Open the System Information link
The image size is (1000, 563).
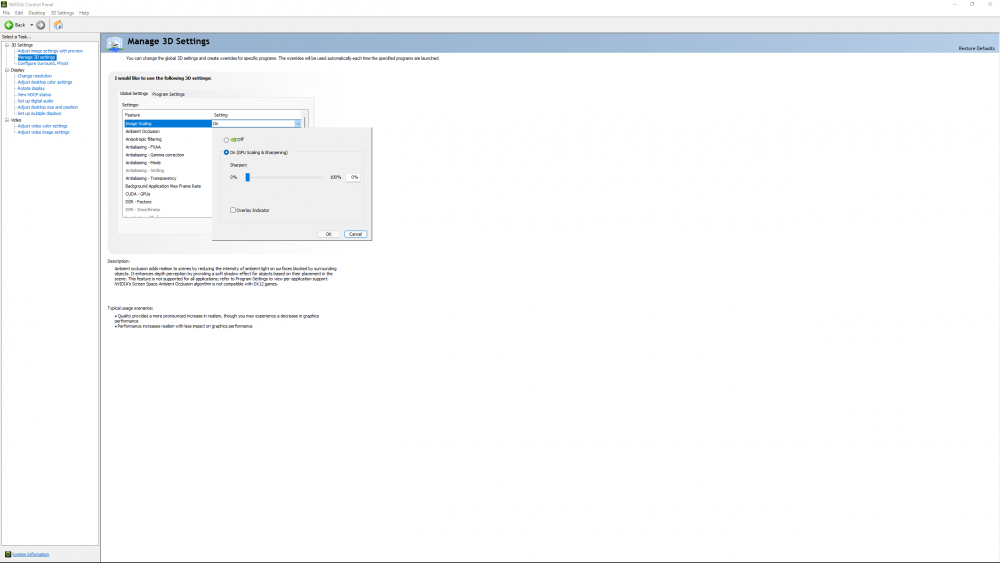31,554
